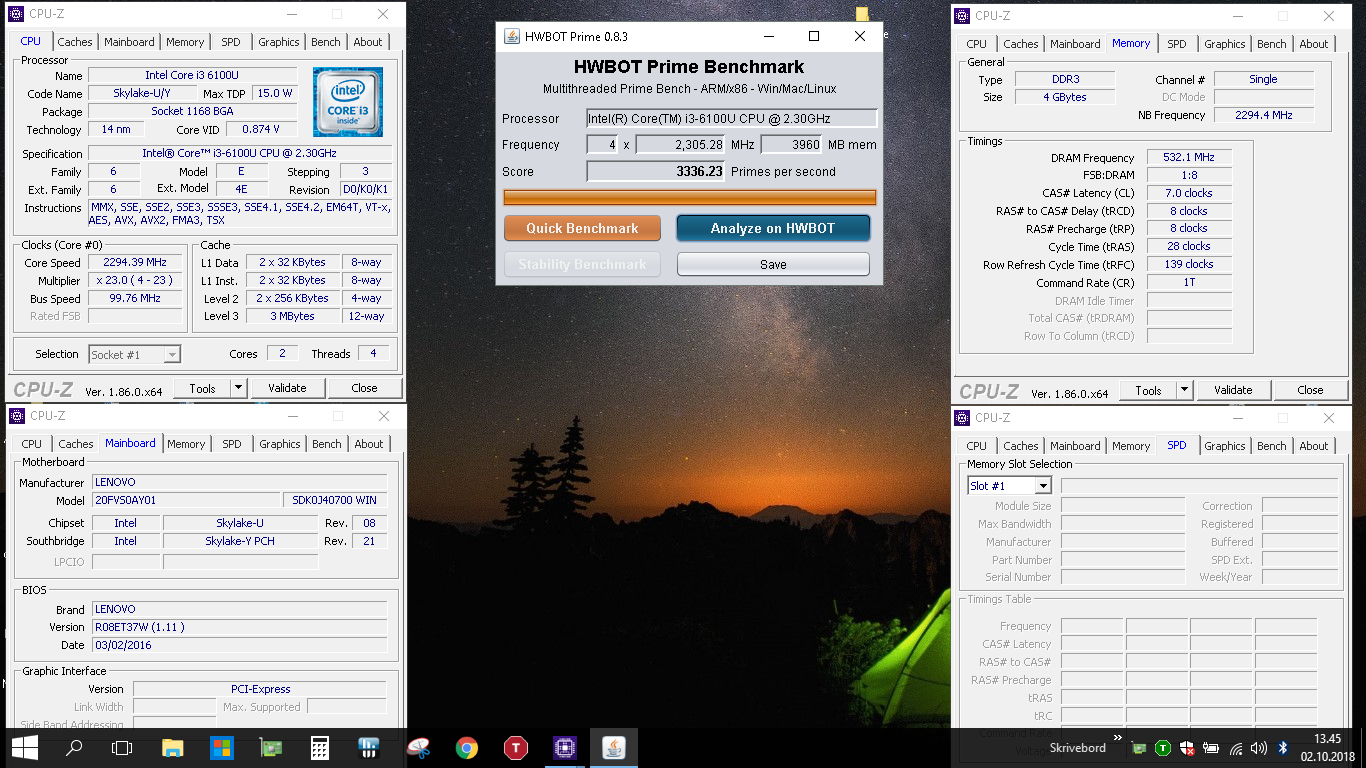The height and width of the screenshot is (768, 1366).
Task: Click the Intel Core i3 6100U name value
Action: point(193,75)
